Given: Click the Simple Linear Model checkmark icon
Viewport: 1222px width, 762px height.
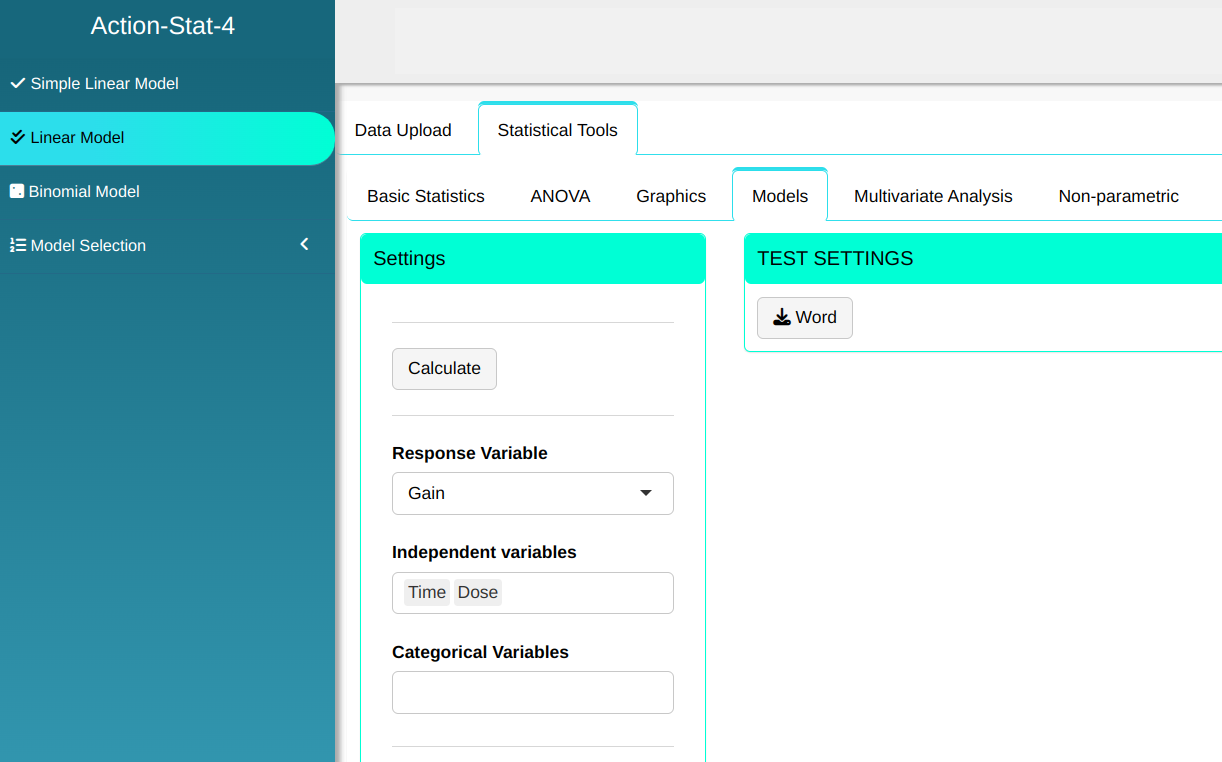Looking at the screenshot, I should (x=18, y=83).
